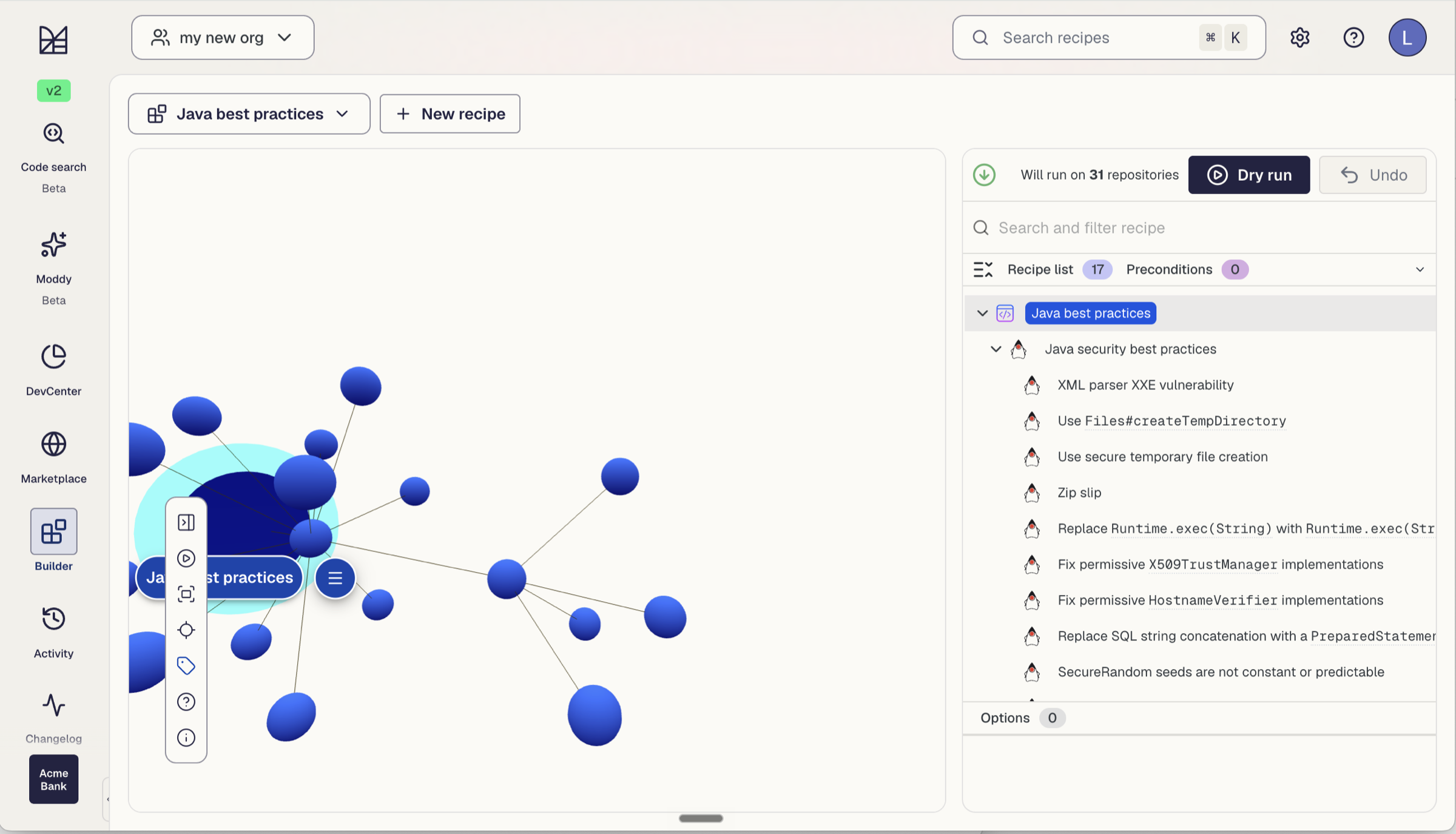Click the XML parser recipe OpenRewrite icon

[x=1031, y=385]
